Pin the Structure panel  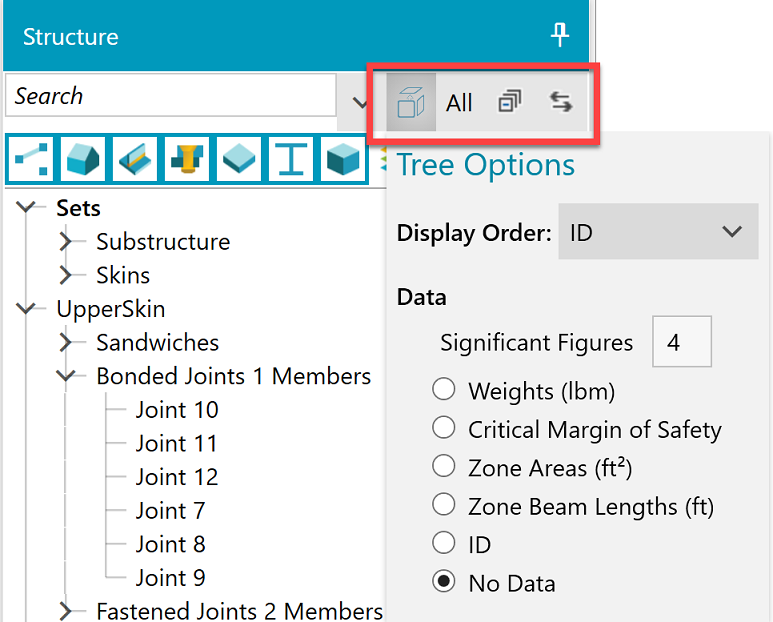click(x=560, y=35)
